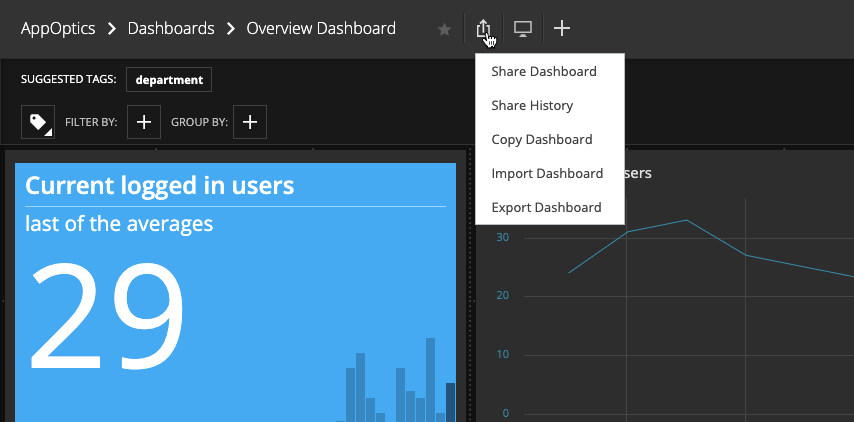Select the department suggested tag
Image resolution: width=854 pixels, height=422 pixels.
169,79
